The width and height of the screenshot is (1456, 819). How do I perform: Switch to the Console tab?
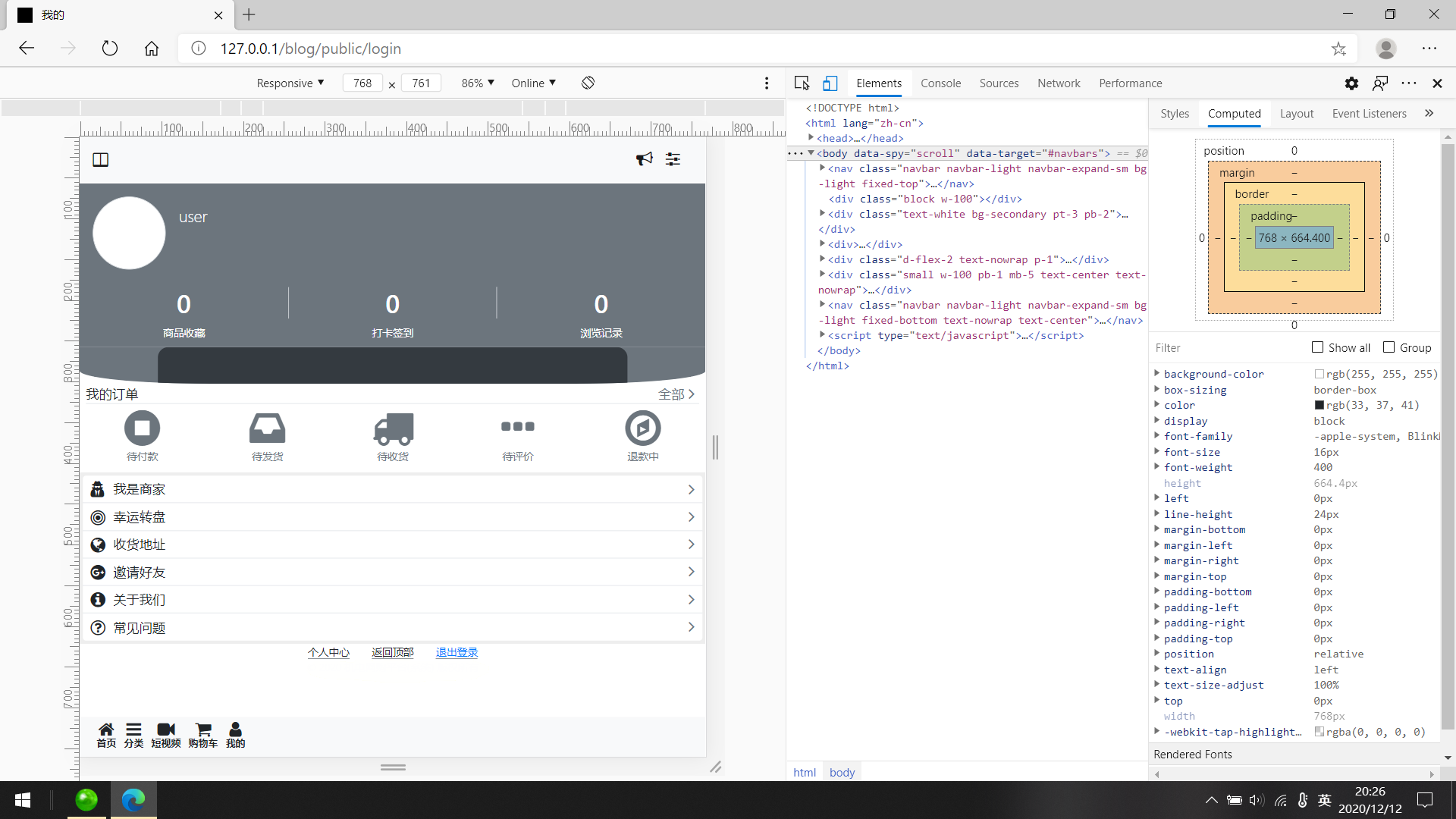coord(940,83)
